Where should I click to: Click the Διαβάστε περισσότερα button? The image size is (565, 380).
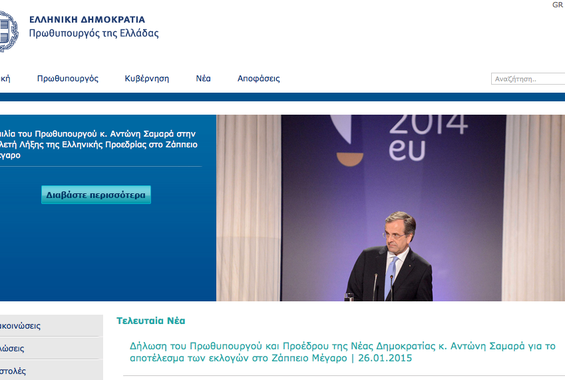pos(96,195)
